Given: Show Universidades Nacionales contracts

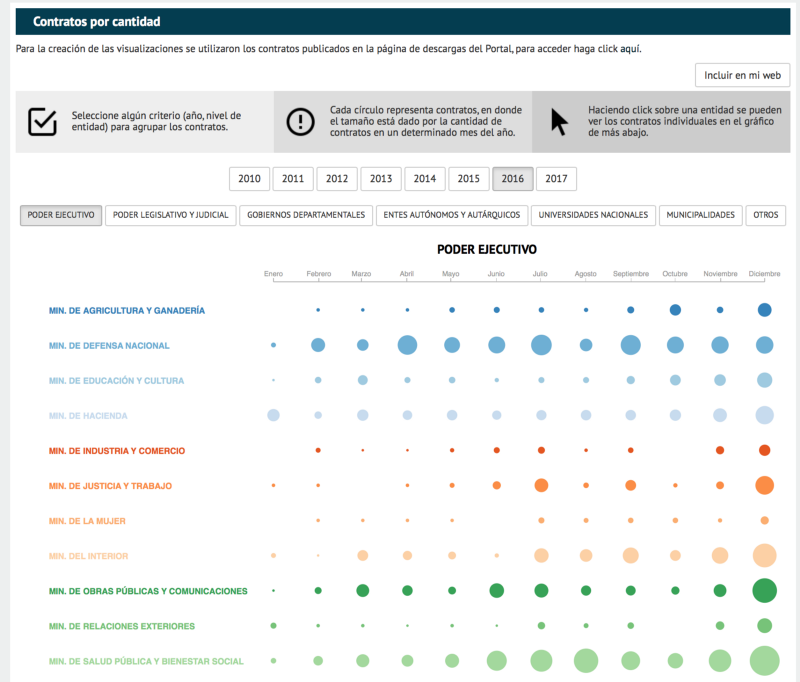Looking at the screenshot, I should tap(595, 215).
